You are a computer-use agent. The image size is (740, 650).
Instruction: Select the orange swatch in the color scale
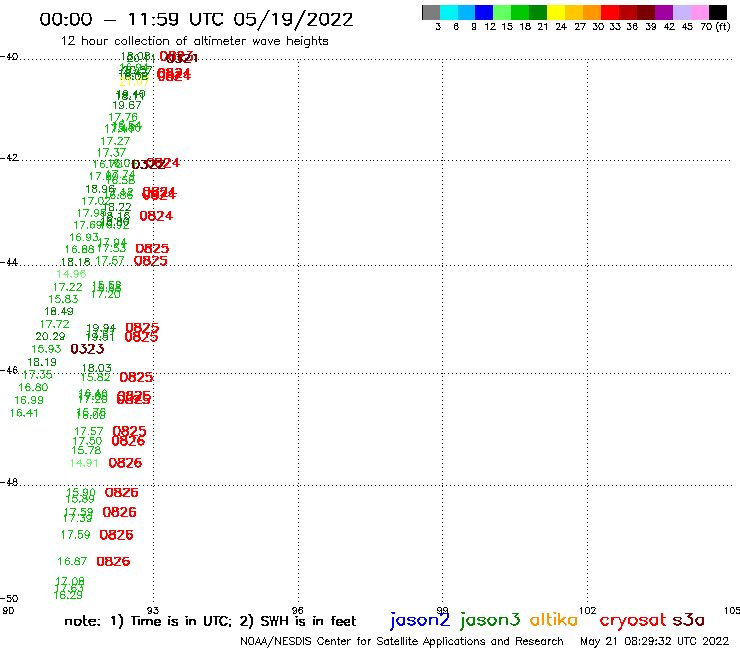point(592,13)
